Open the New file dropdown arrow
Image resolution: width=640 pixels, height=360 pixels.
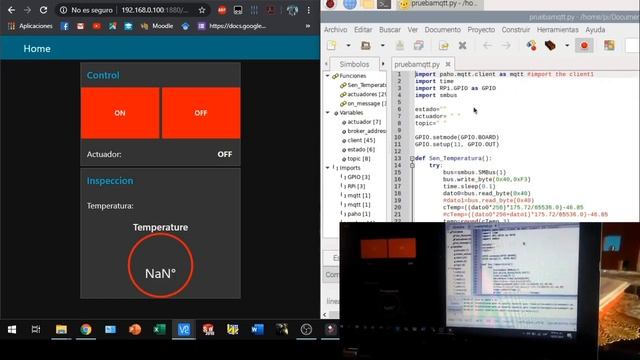tap(348, 45)
